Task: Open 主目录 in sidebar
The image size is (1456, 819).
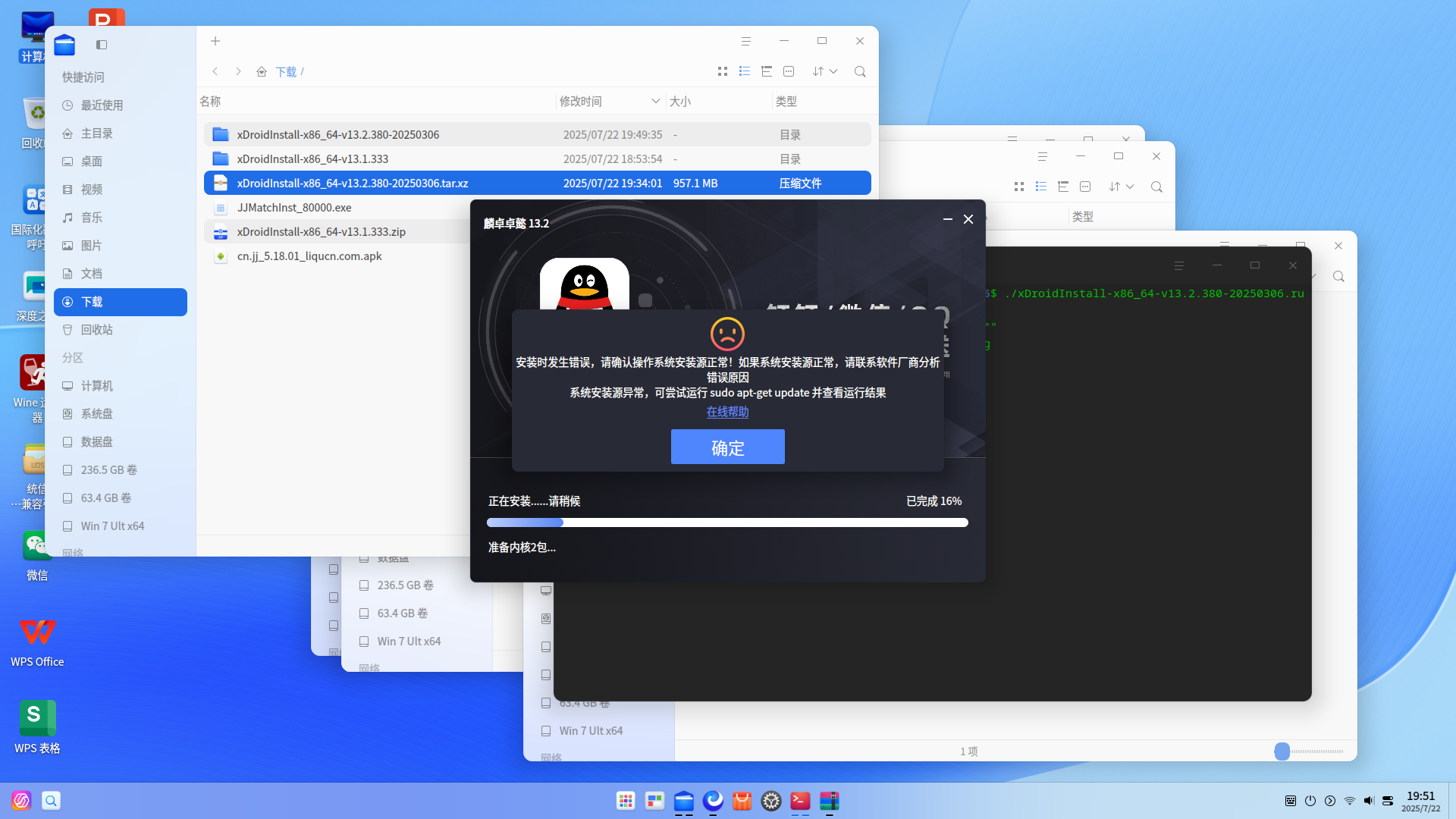Action: pyautogui.click(x=121, y=133)
